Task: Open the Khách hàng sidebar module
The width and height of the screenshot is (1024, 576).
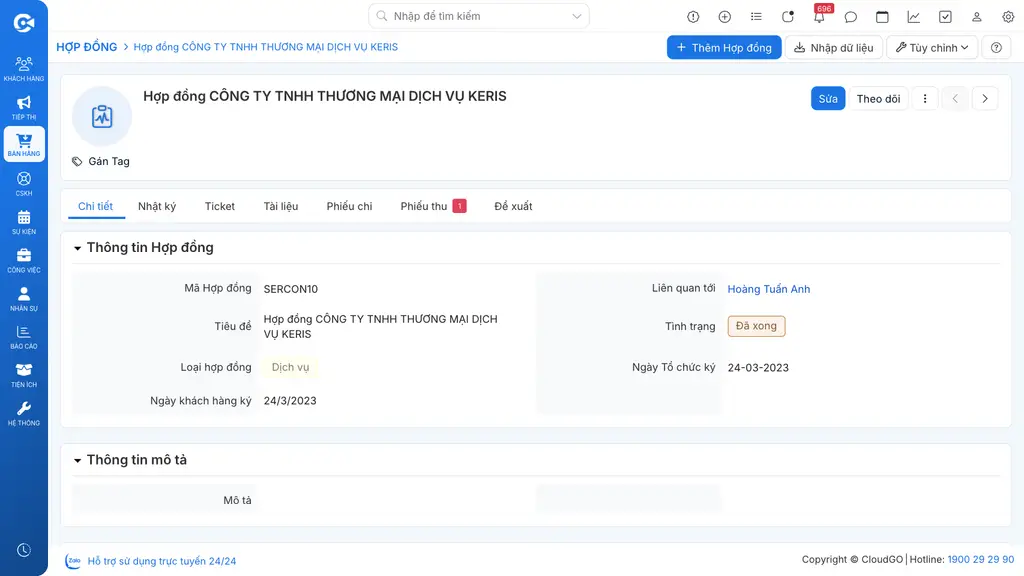Action: [24, 69]
